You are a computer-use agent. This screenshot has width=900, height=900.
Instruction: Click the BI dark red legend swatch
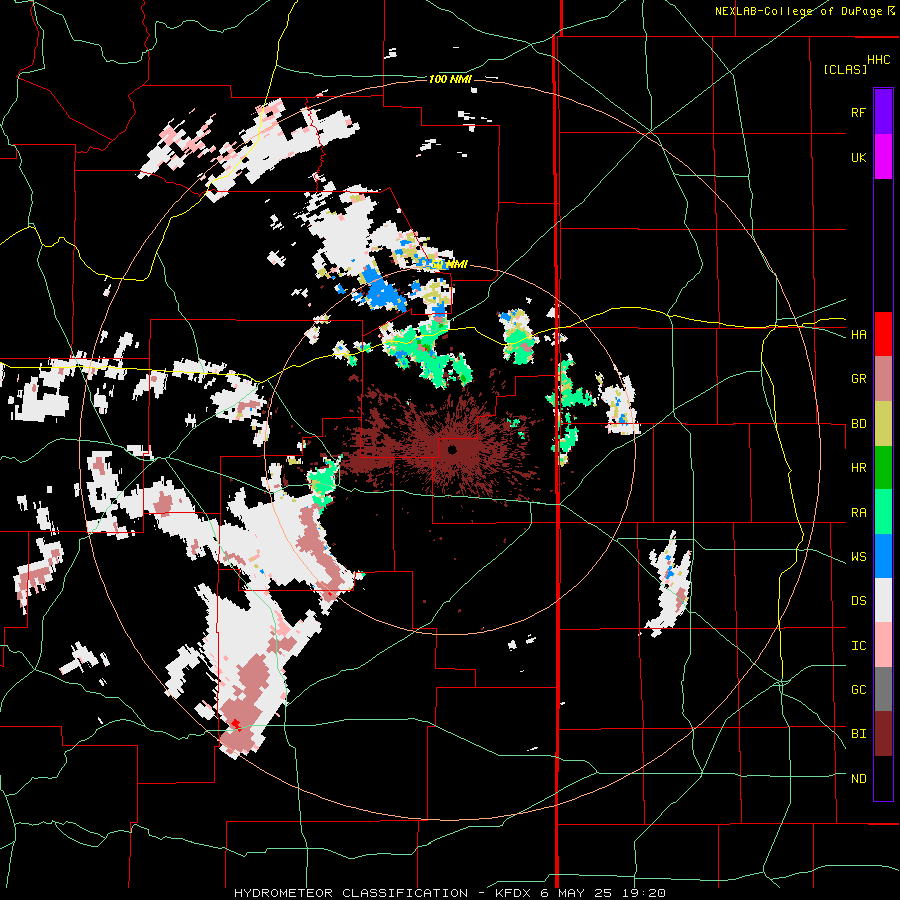tap(883, 734)
